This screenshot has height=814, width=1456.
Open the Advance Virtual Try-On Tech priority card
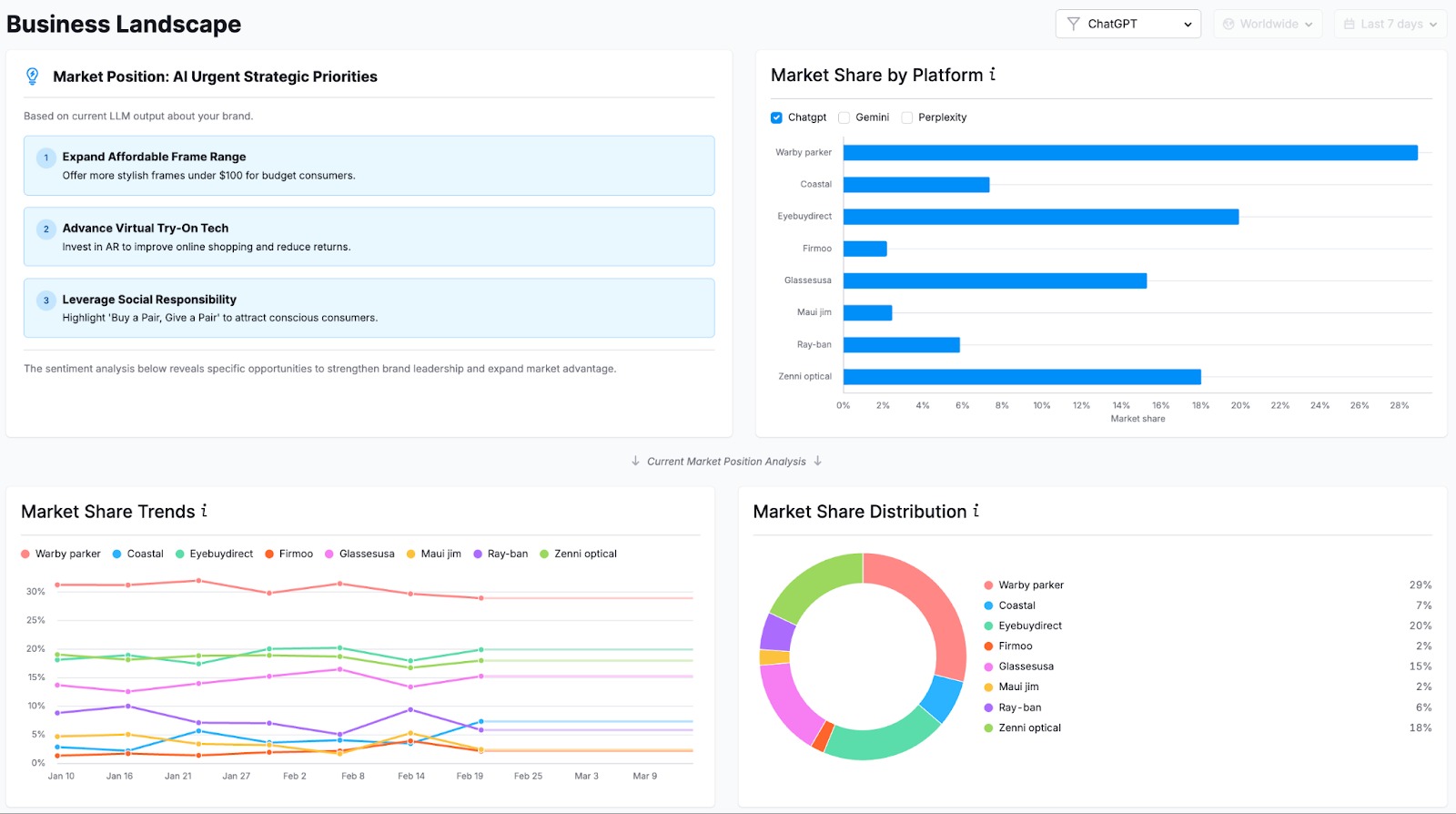click(369, 237)
